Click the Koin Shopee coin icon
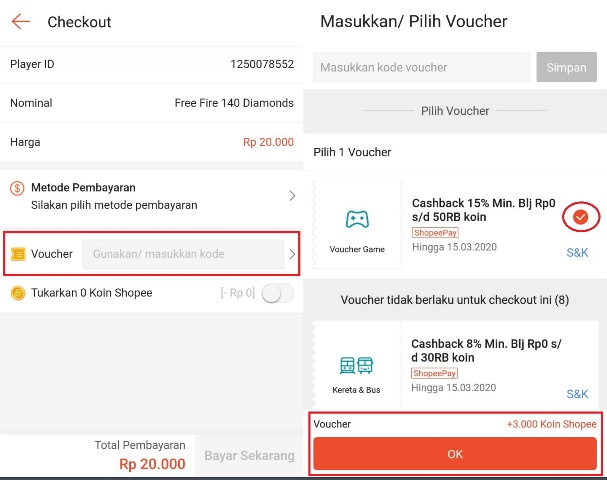The width and height of the screenshot is (607, 480). [18, 293]
